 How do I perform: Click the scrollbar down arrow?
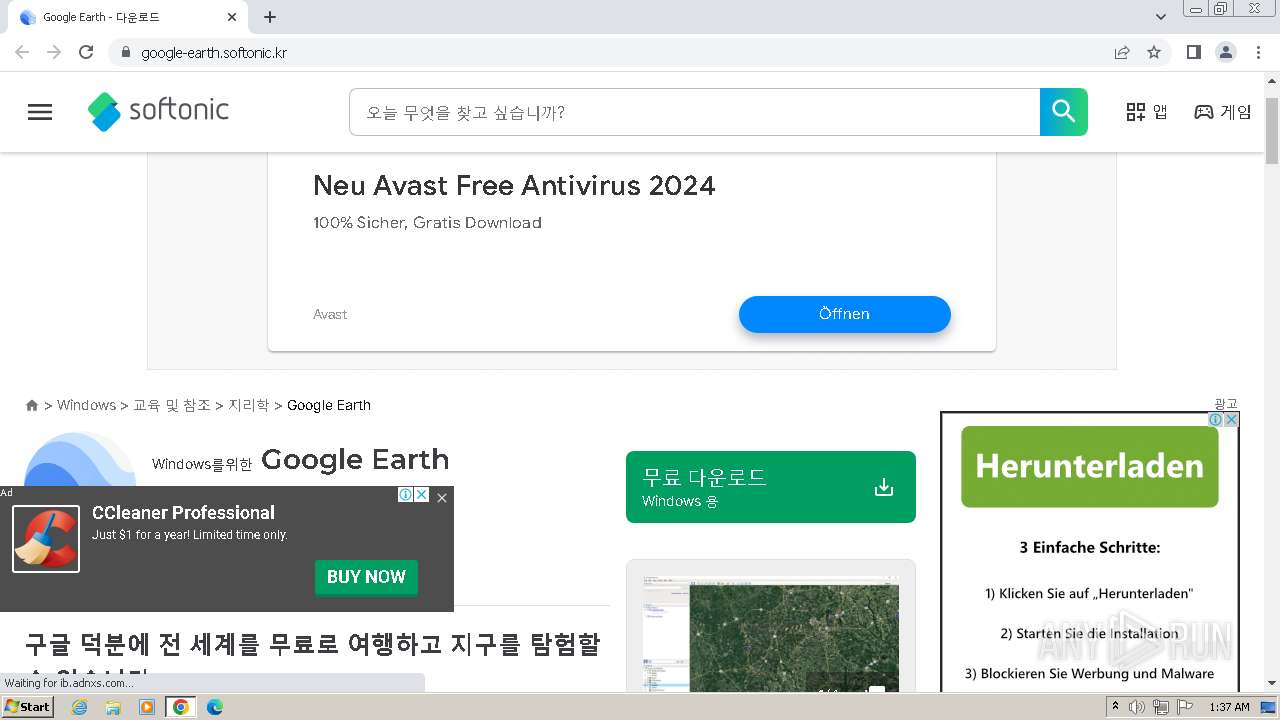[x=1272, y=684]
